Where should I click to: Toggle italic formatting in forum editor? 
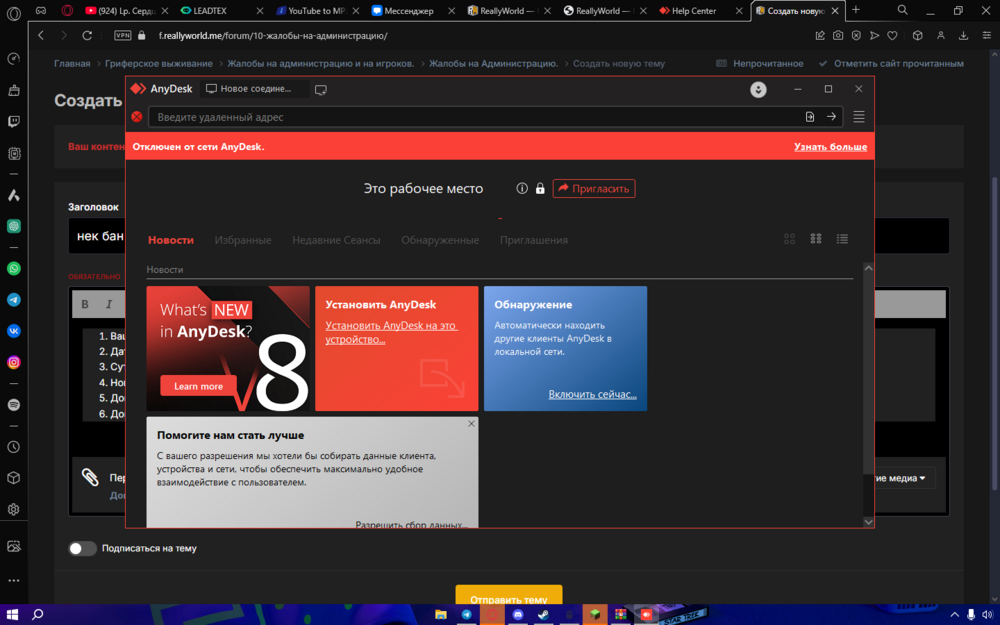pyautogui.click(x=109, y=304)
